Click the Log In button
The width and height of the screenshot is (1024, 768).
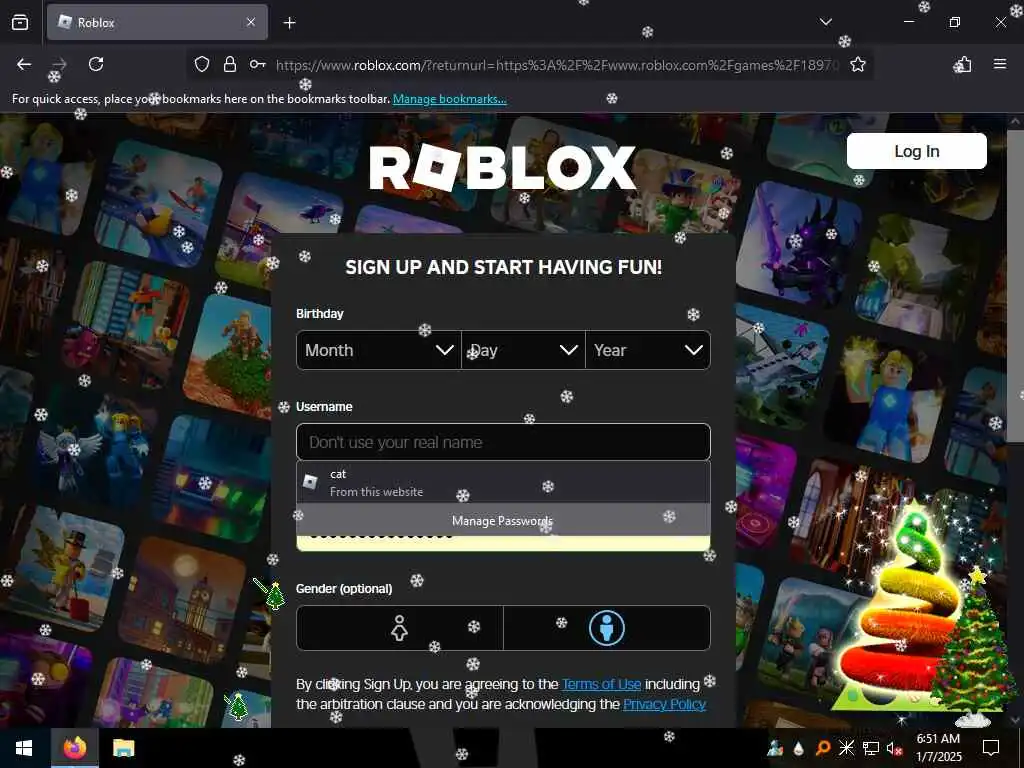coord(916,152)
